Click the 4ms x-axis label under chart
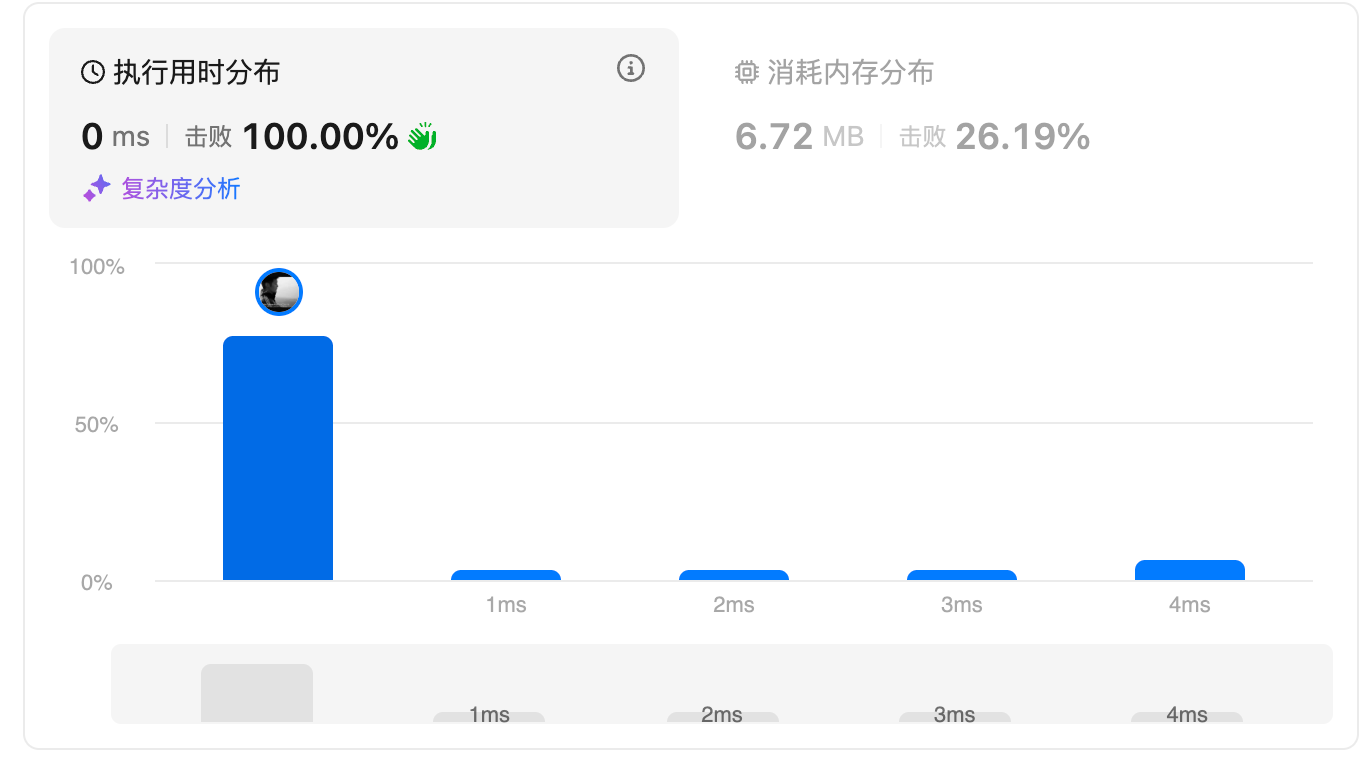The height and width of the screenshot is (770, 1366). click(x=1190, y=605)
